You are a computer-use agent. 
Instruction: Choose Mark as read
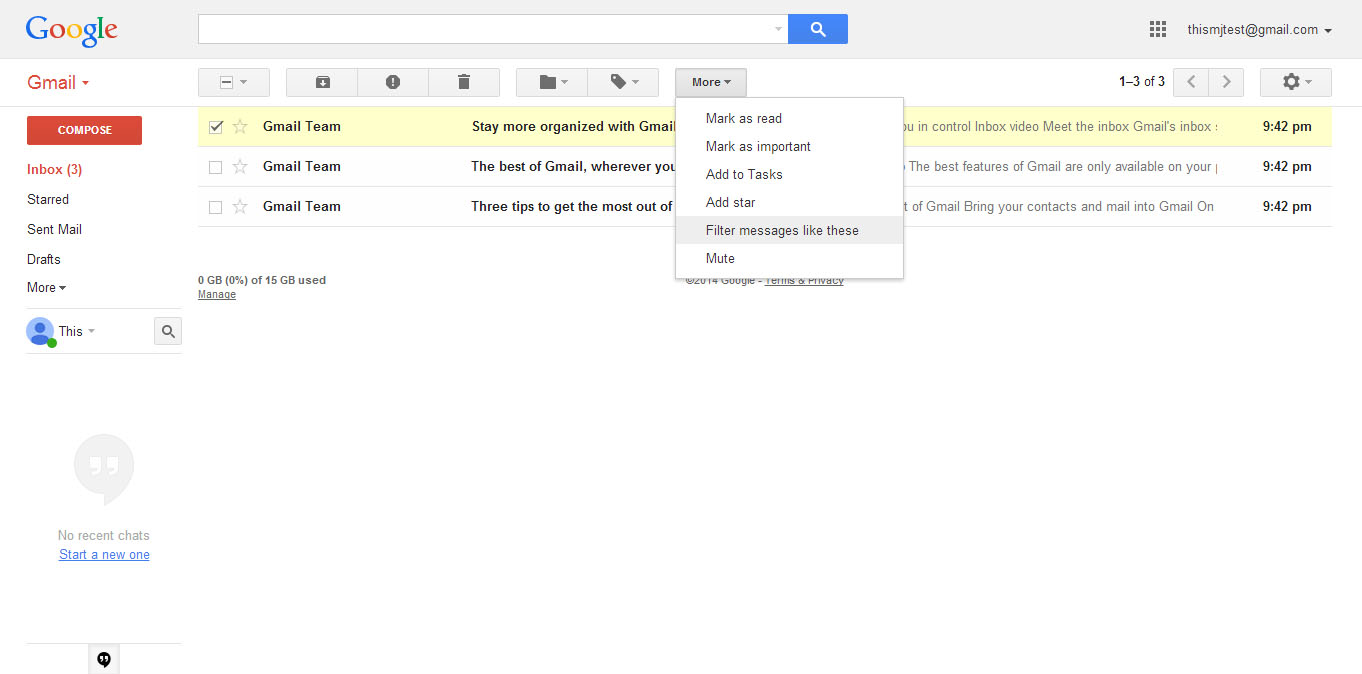(x=790, y=118)
